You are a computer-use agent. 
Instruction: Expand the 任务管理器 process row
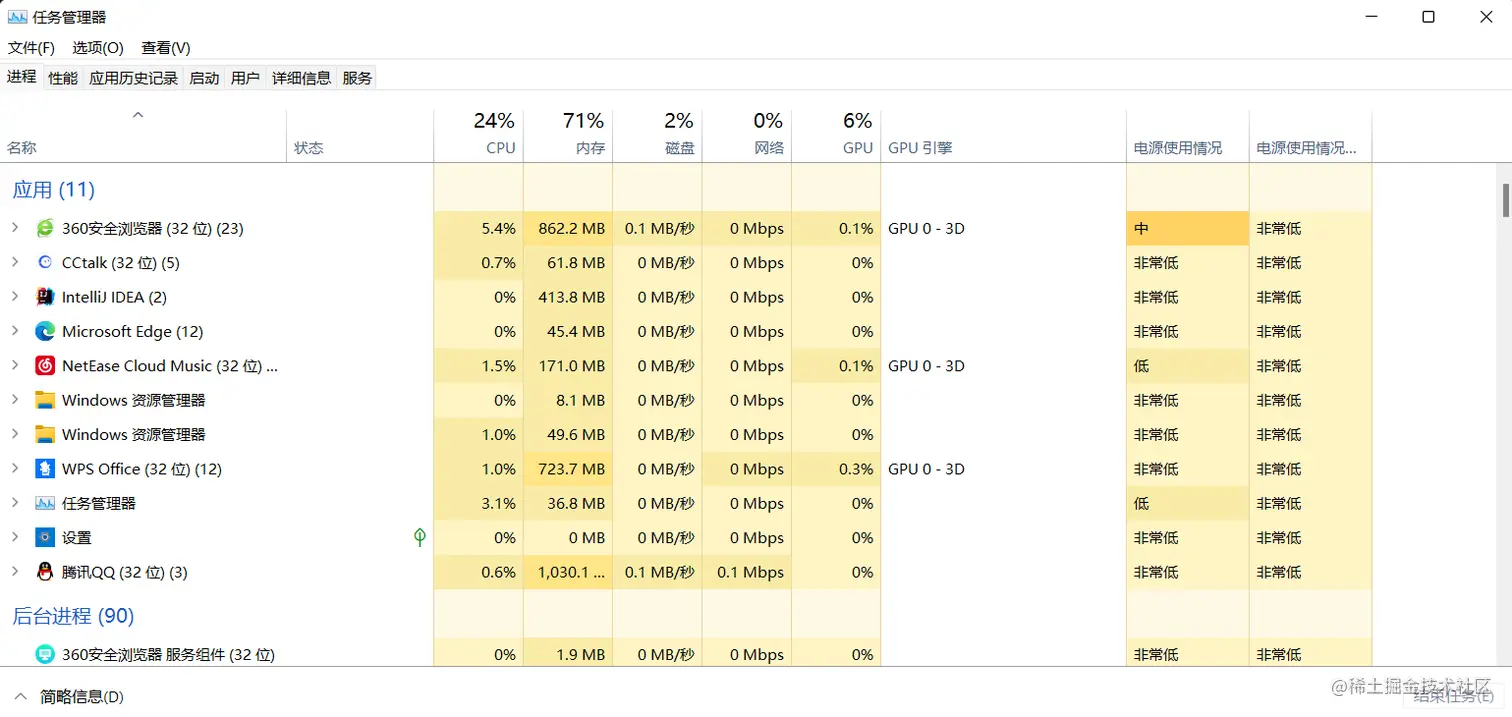point(15,503)
